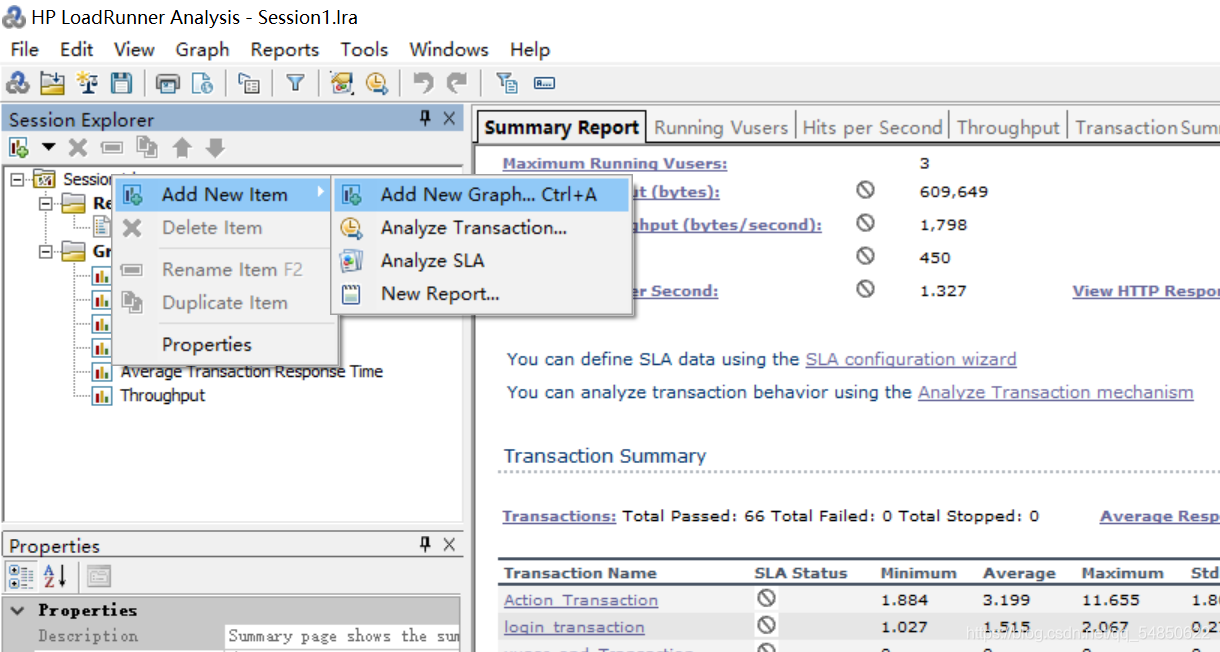1220x652 pixels.
Task: Click the Description property value field
Action: coord(342,636)
